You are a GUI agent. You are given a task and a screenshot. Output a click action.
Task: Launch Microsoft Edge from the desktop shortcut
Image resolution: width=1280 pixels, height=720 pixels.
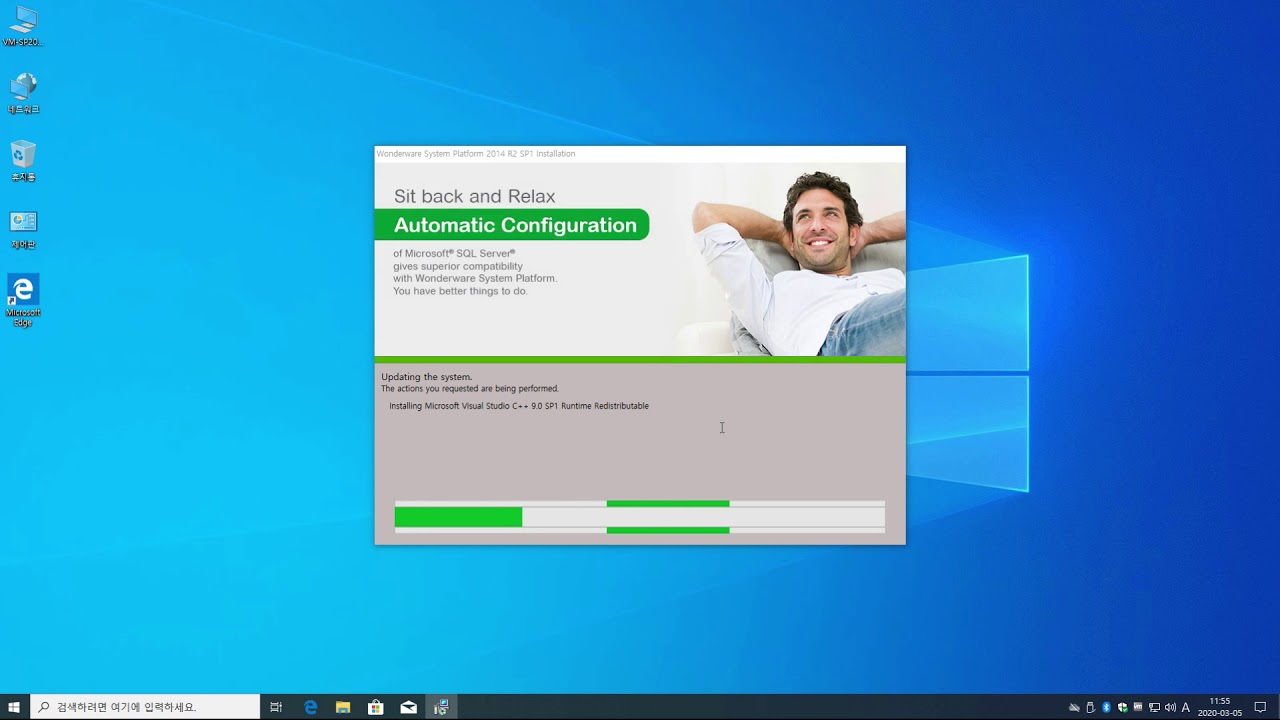pyautogui.click(x=23, y=300)
